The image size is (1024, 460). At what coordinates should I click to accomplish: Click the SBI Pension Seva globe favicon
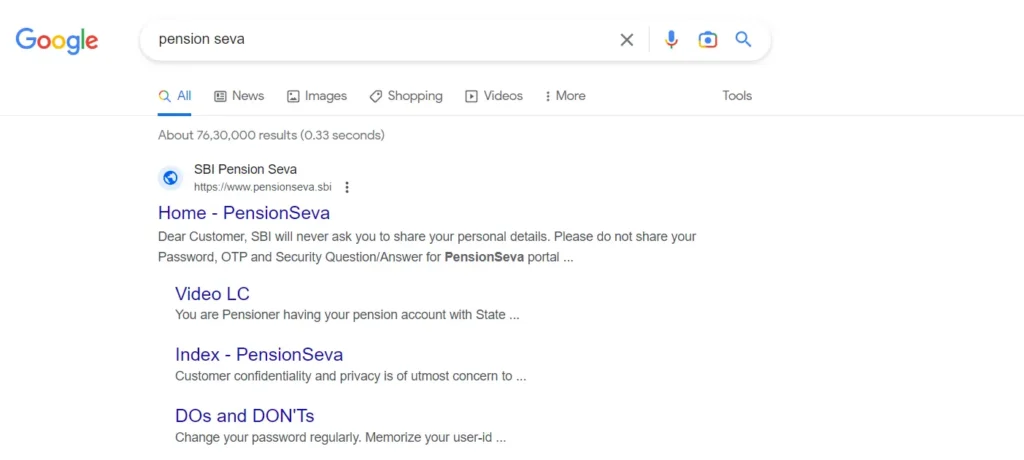click(170, 178)
